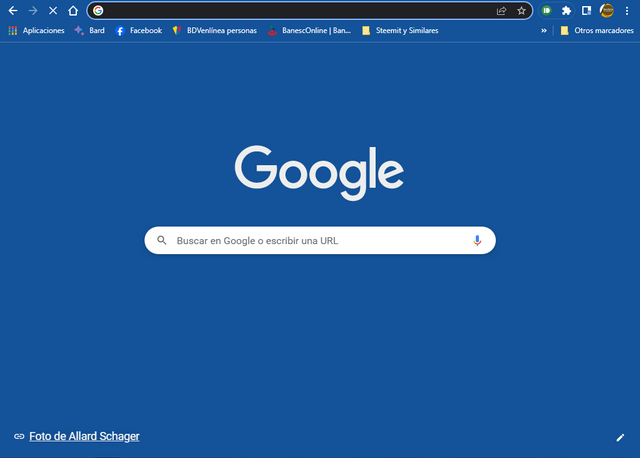The image size is (640, 458).
Task: Click the magnifier icon in search box
Action: point(162,240)
